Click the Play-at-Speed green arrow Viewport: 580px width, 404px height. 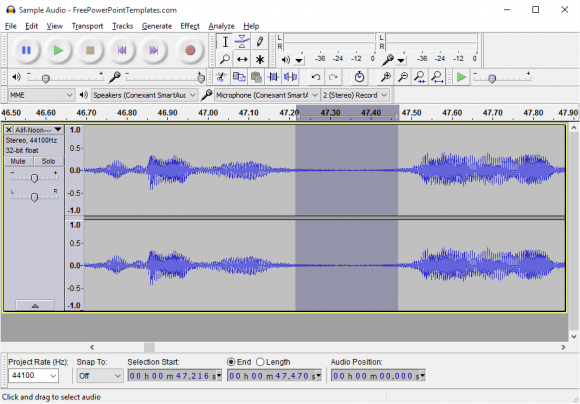coord(461,77)
